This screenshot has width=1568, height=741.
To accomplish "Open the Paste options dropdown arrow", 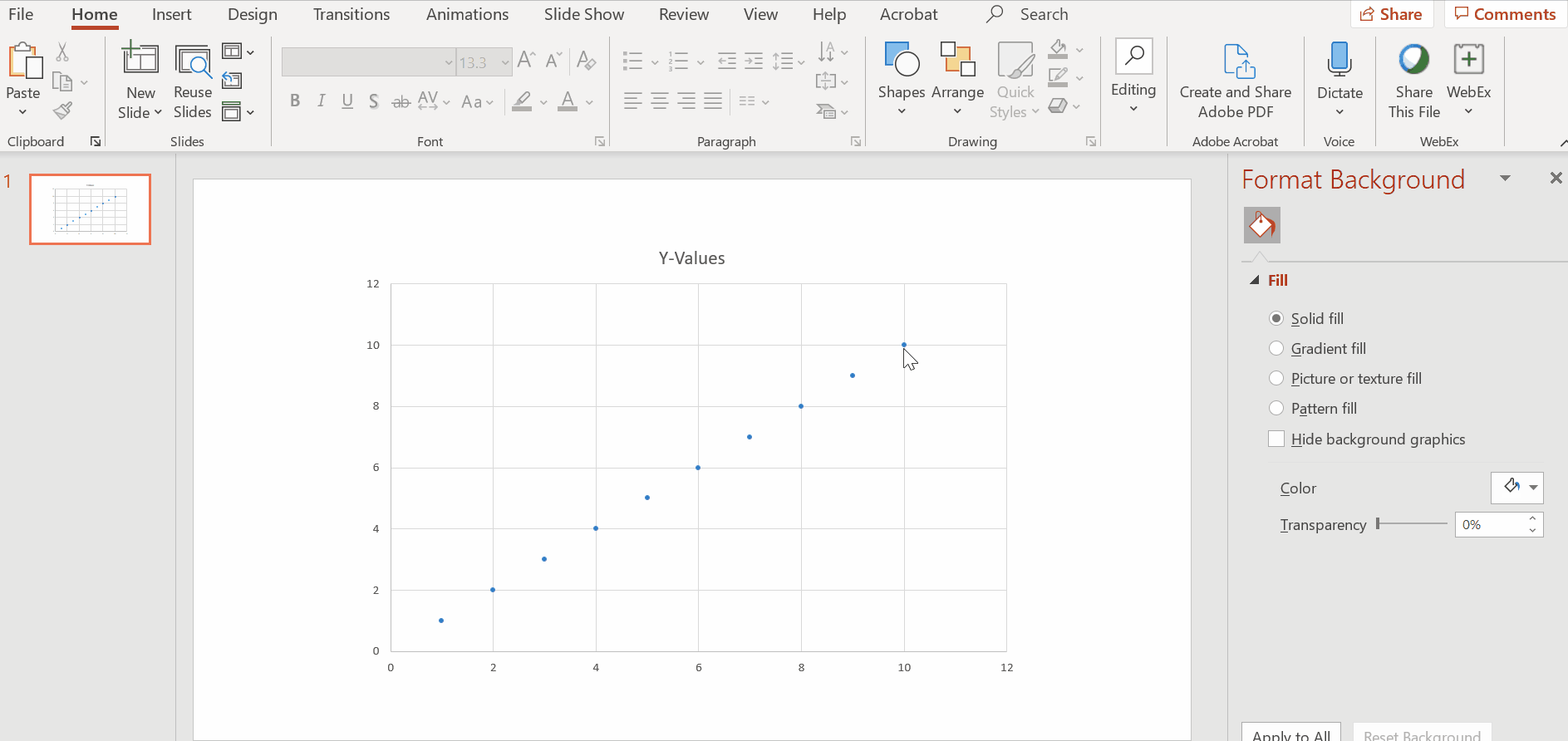I will (x=23, y=112).
